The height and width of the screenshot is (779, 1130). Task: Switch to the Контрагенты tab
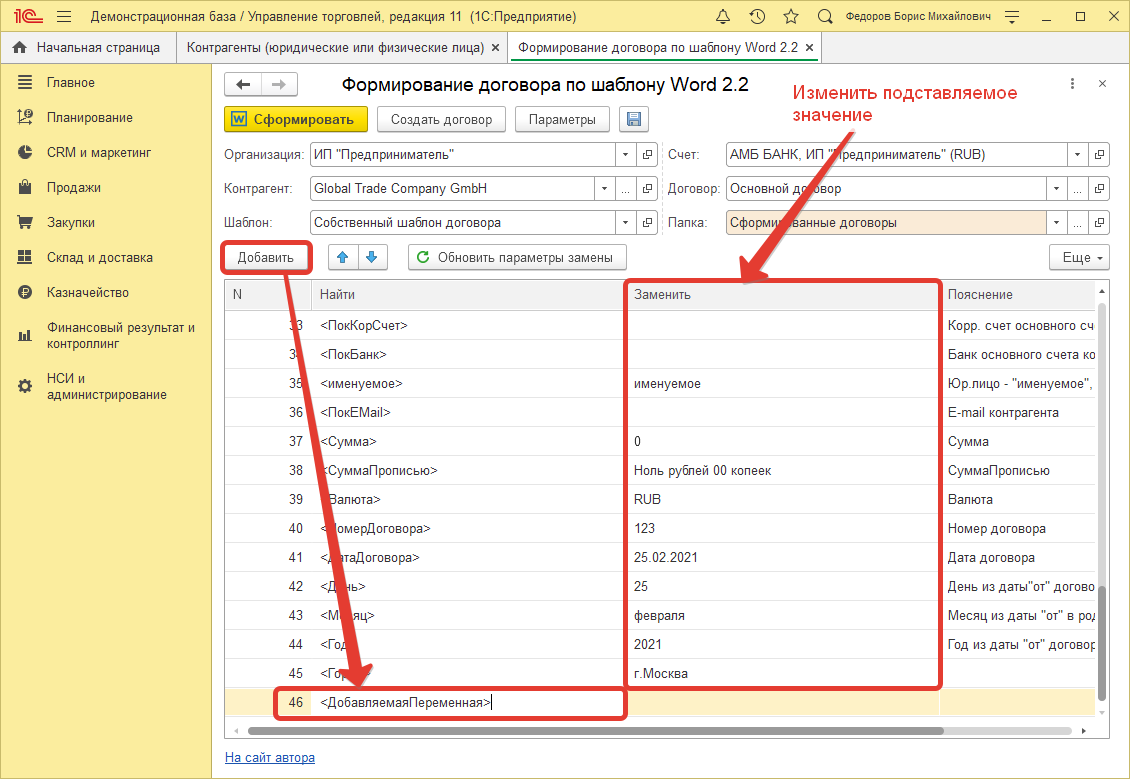click(x=336, y=47)
